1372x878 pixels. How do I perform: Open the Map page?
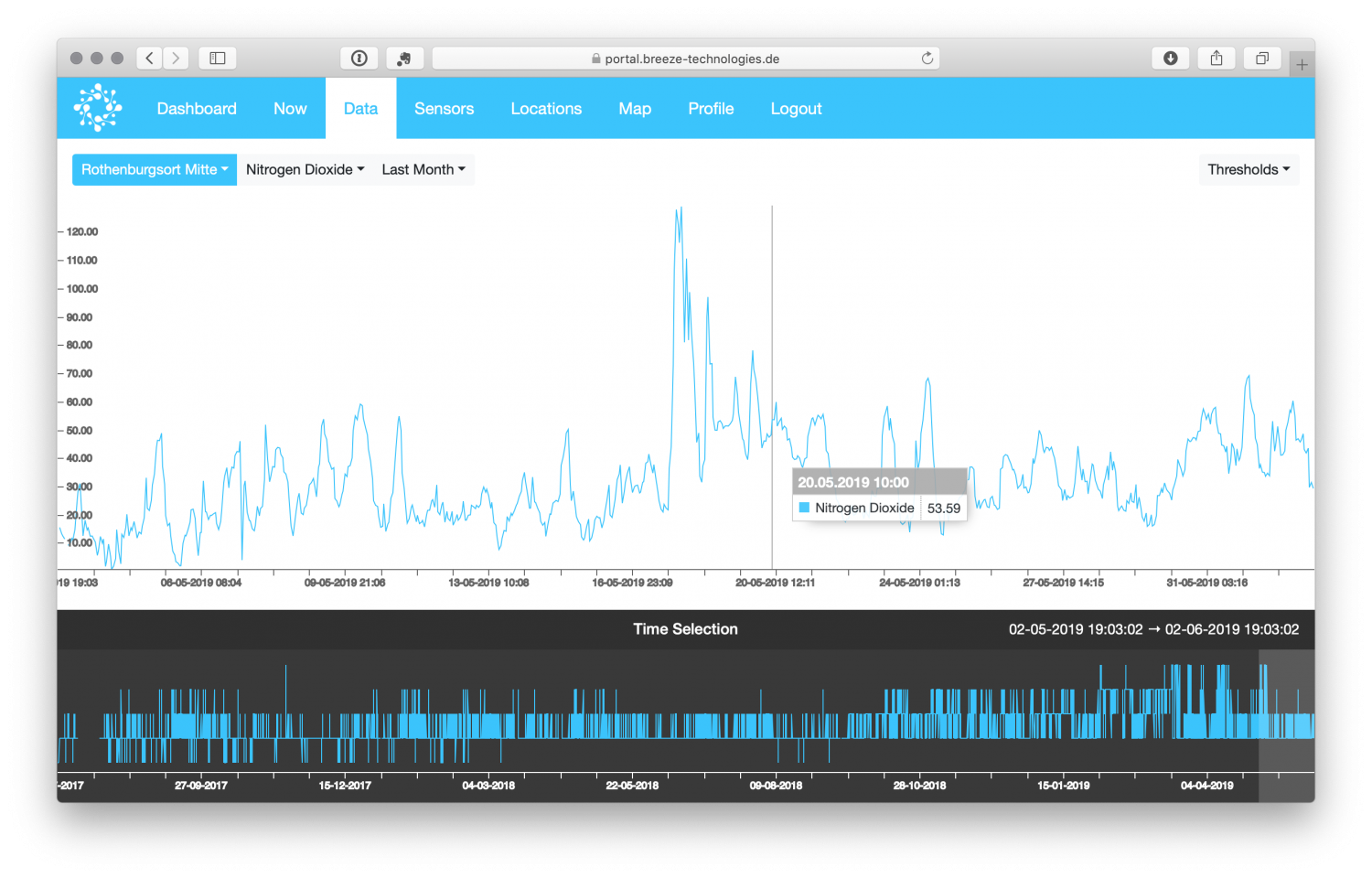[x=635, y=108]
